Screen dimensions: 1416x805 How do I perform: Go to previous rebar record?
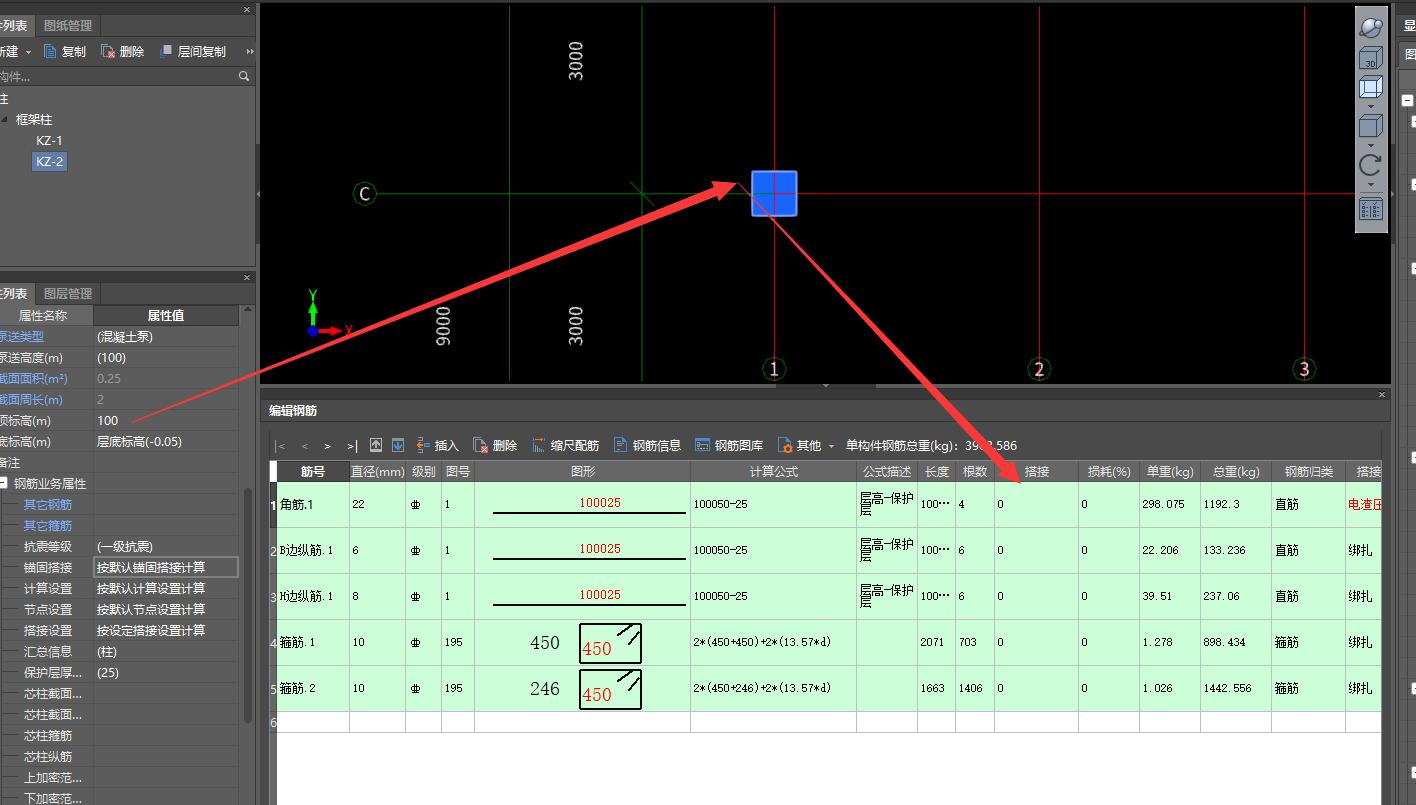(305, 446)
